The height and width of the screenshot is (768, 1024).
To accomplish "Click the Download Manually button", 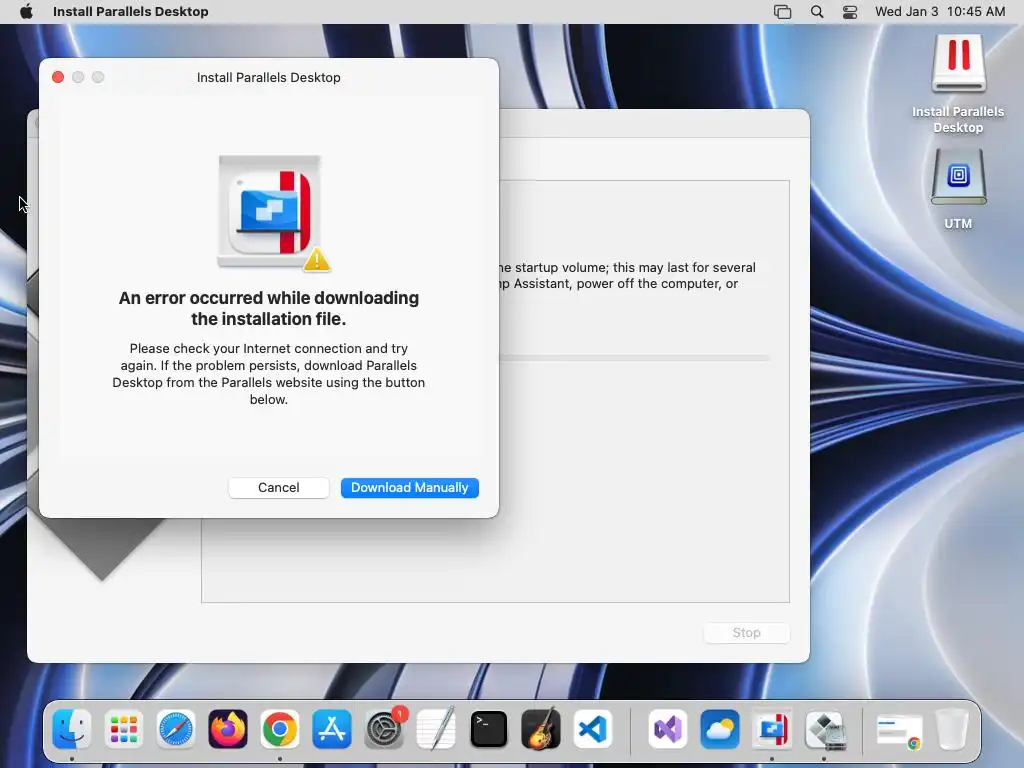I will coord(409,488).
